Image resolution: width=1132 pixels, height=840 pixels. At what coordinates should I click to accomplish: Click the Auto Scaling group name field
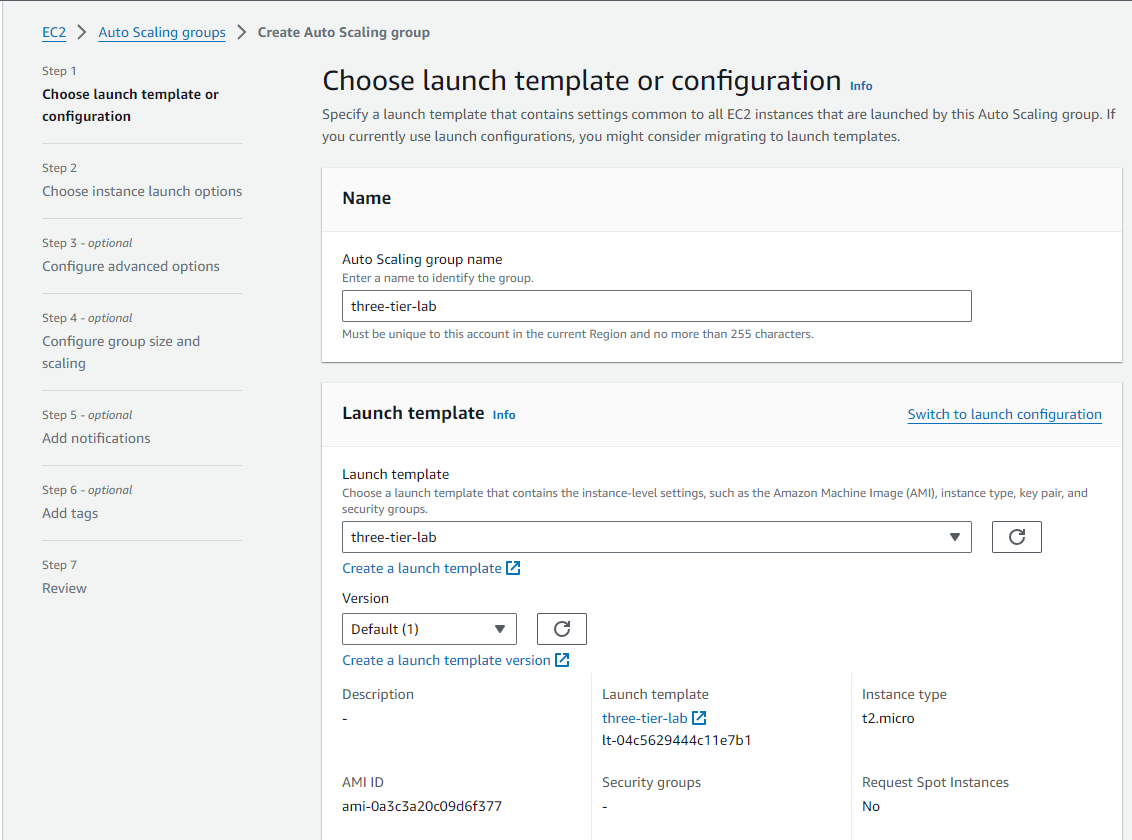pos(656,306)
